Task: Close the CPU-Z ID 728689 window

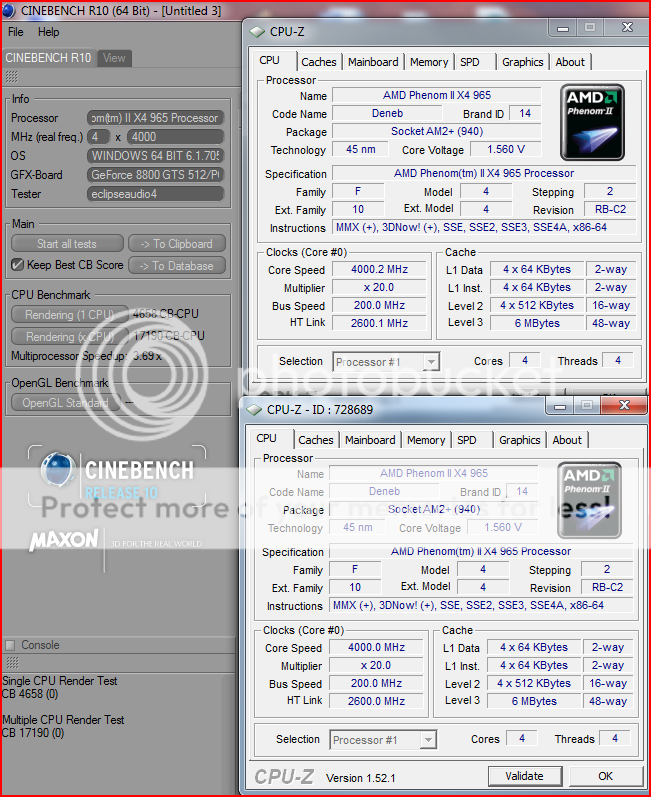Action: tap(624, 406)
